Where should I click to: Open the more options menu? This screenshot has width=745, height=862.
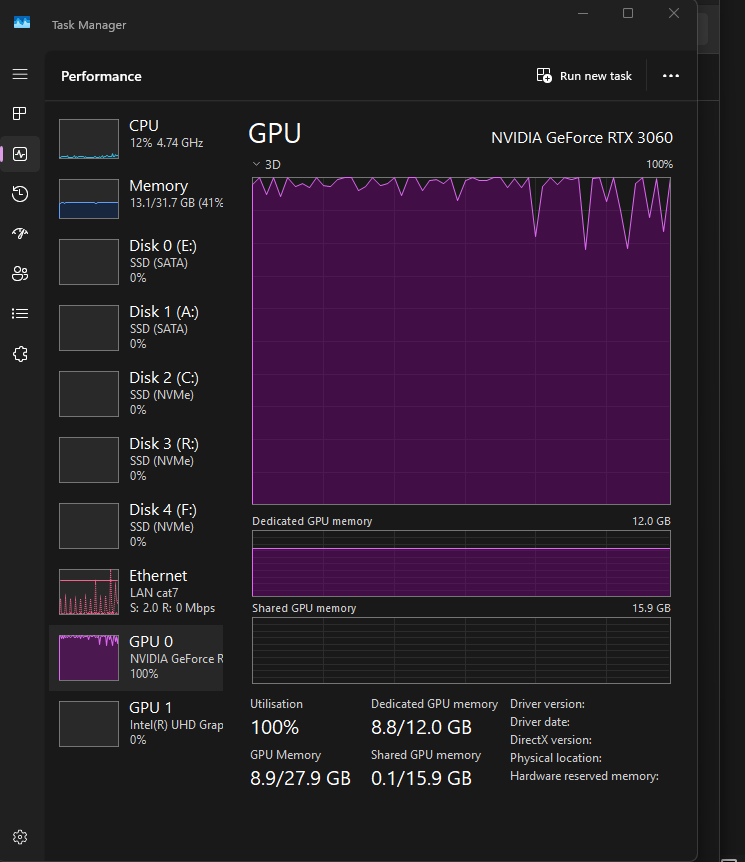click(671, 75)
